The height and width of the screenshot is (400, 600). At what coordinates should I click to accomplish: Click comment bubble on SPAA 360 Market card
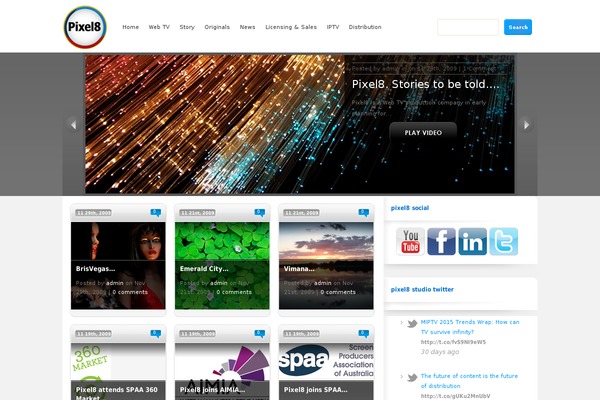coord(155,334)
